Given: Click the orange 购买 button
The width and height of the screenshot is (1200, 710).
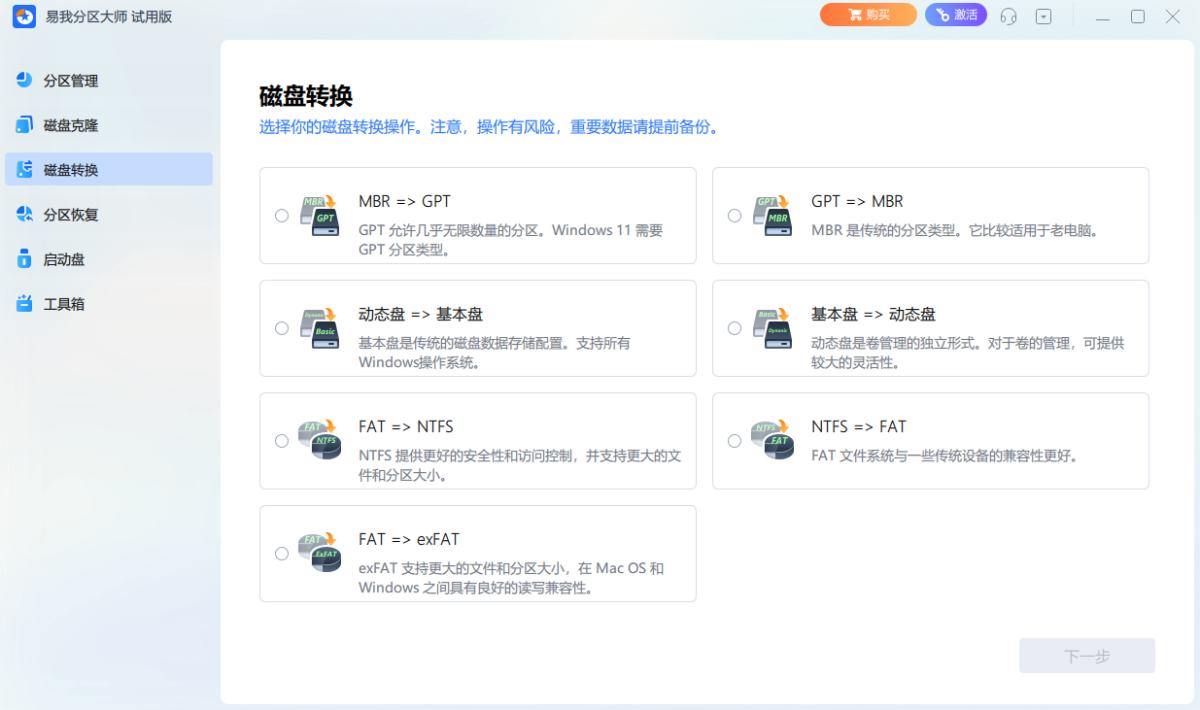Looking at the screenshot, I should point(868,15).
